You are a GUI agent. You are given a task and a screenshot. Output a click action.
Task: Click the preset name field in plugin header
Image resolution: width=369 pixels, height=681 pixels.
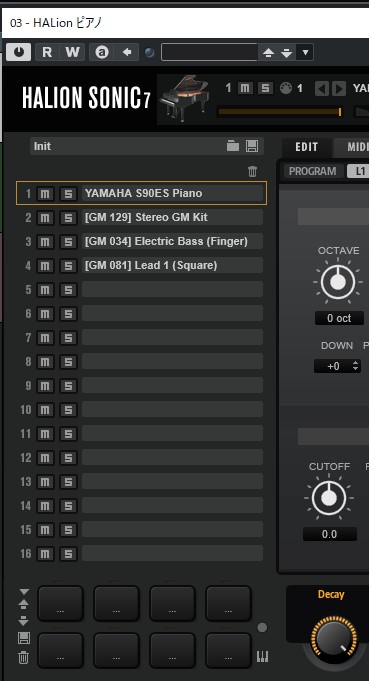[210, 53]
